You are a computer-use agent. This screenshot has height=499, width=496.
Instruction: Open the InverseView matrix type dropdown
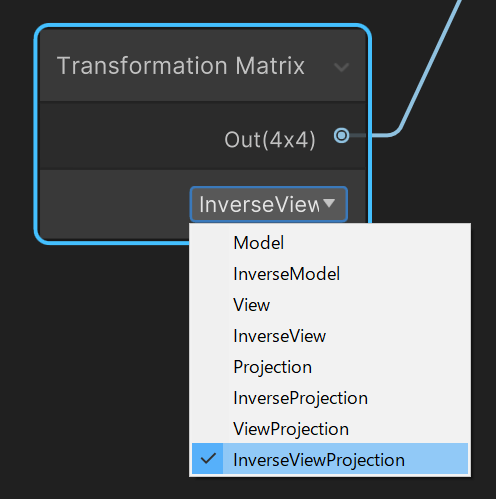(x=269, y=204)
